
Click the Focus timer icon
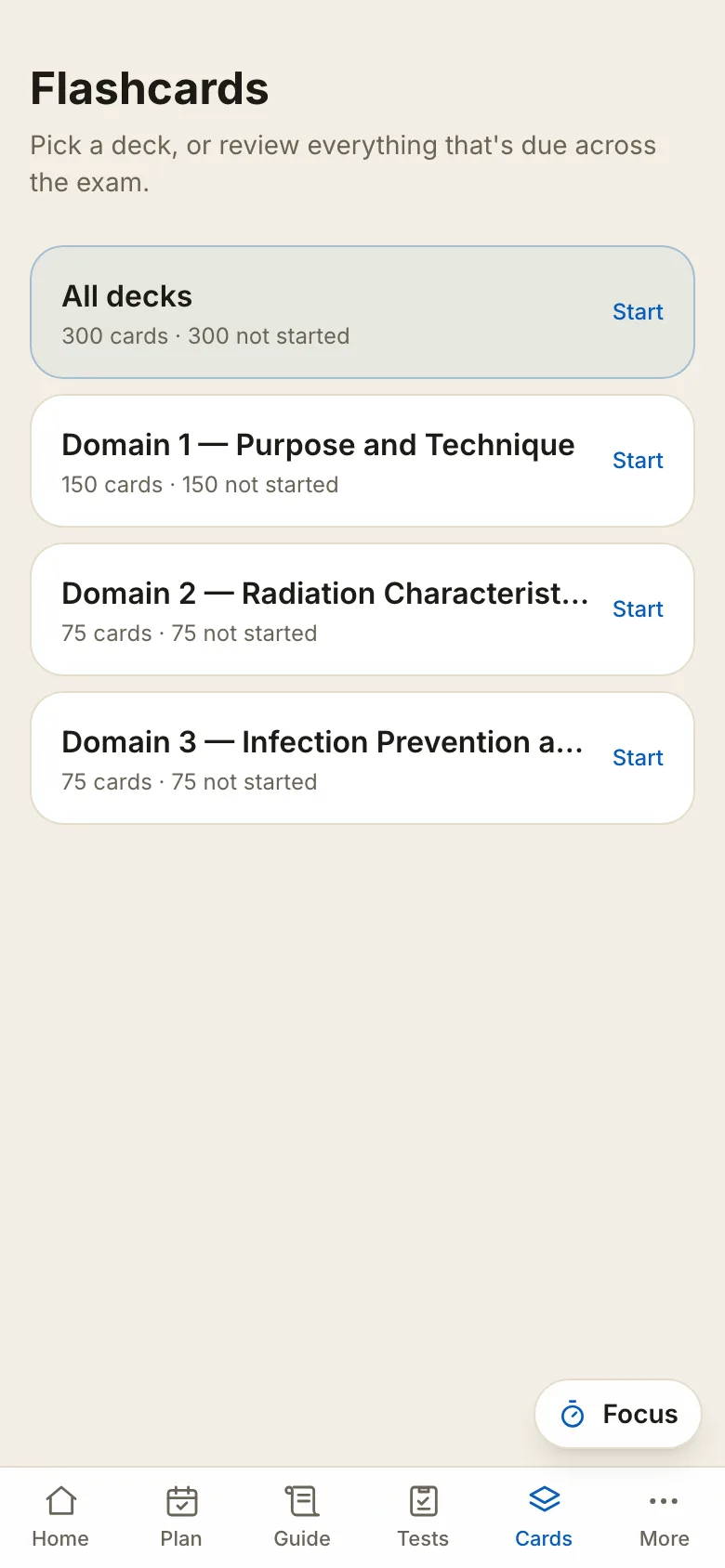(573, 1414)
